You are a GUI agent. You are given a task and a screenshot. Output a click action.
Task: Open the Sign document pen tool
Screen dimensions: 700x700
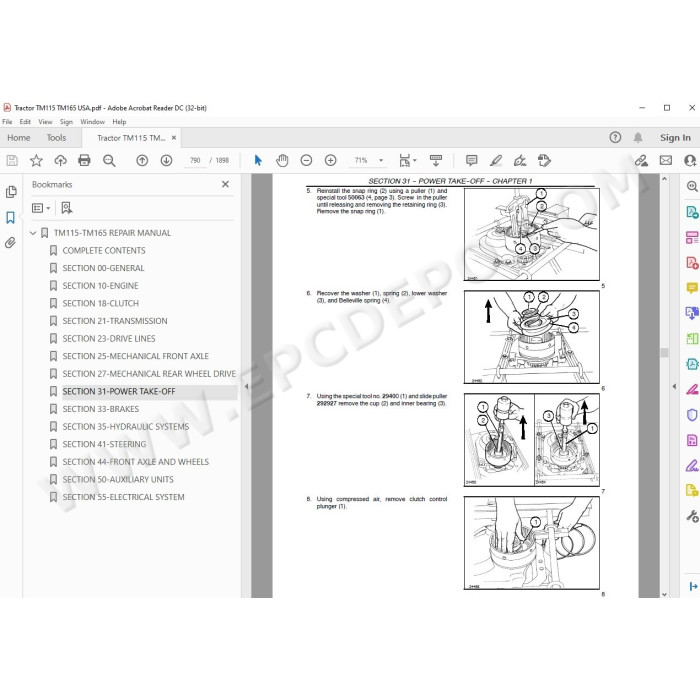coord(520,160)
